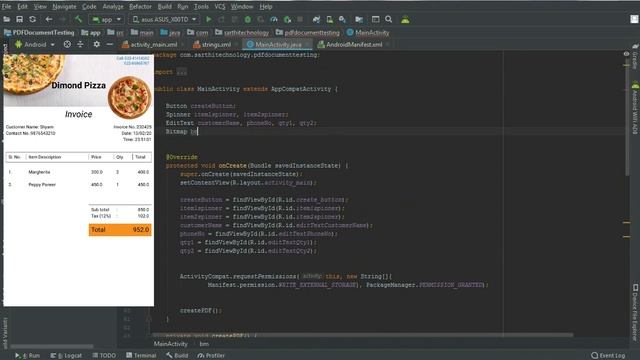Click the orange Total 952.0 bar
The width and height of the screenshot is (640, 360).
(x=120, y=230)
